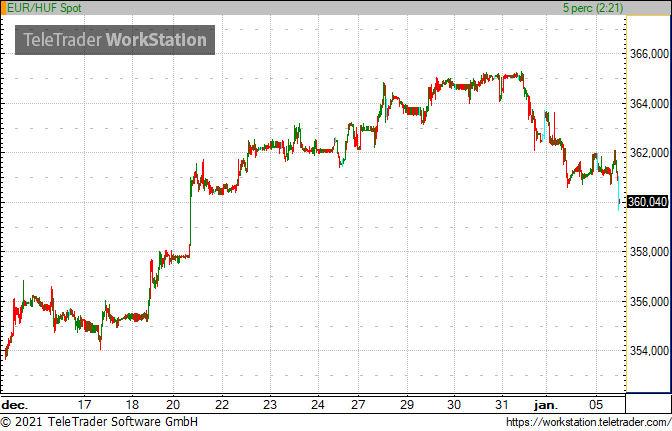This screenshot has width=672, height=431.
Task: Click the 2021 TeleTrader Software GmbH copyright text
Action: [99, 422]
